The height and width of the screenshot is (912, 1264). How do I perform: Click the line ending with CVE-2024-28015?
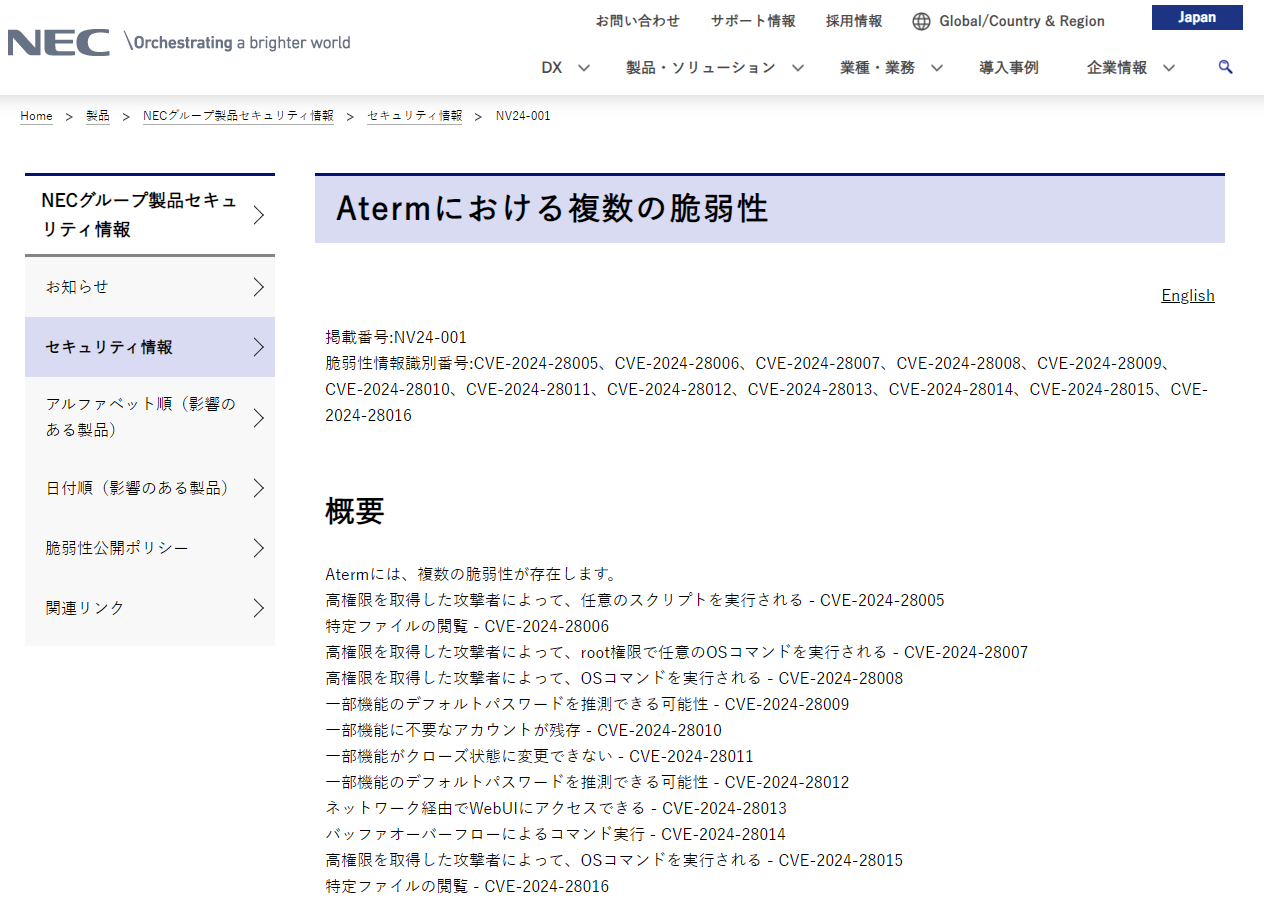(x=614, y=860)
